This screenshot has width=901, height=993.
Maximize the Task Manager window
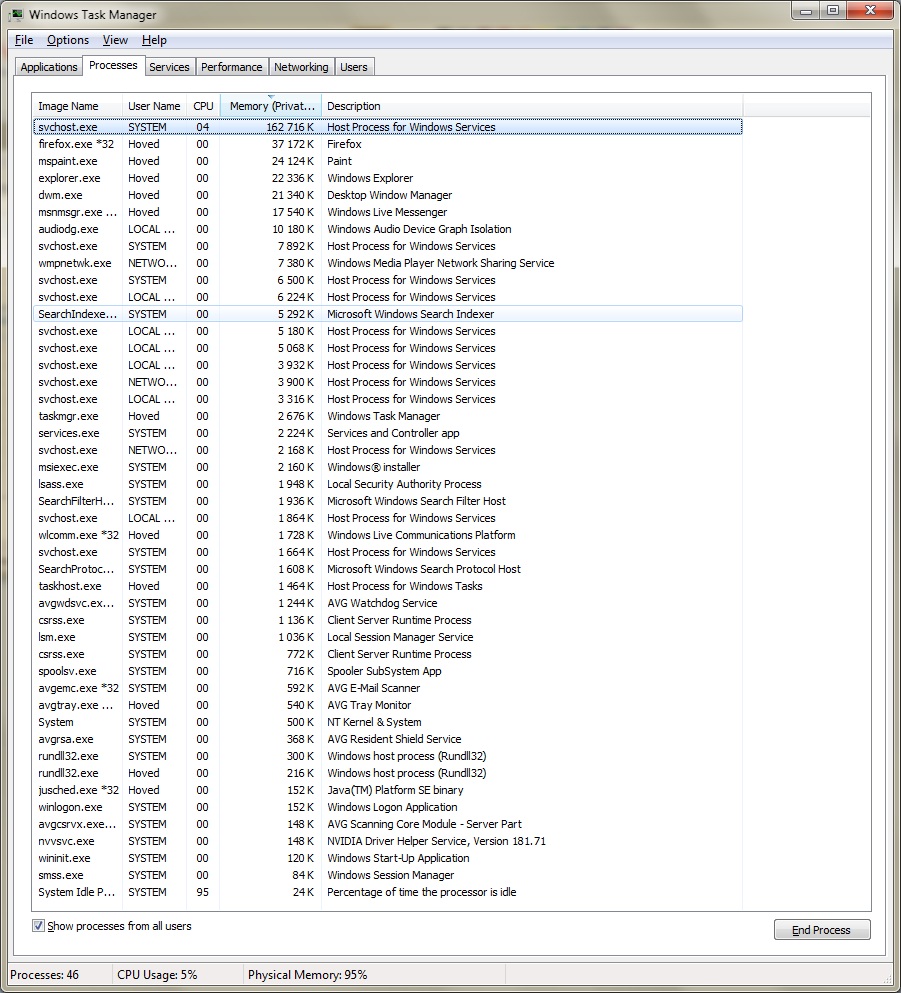(833, 11)
